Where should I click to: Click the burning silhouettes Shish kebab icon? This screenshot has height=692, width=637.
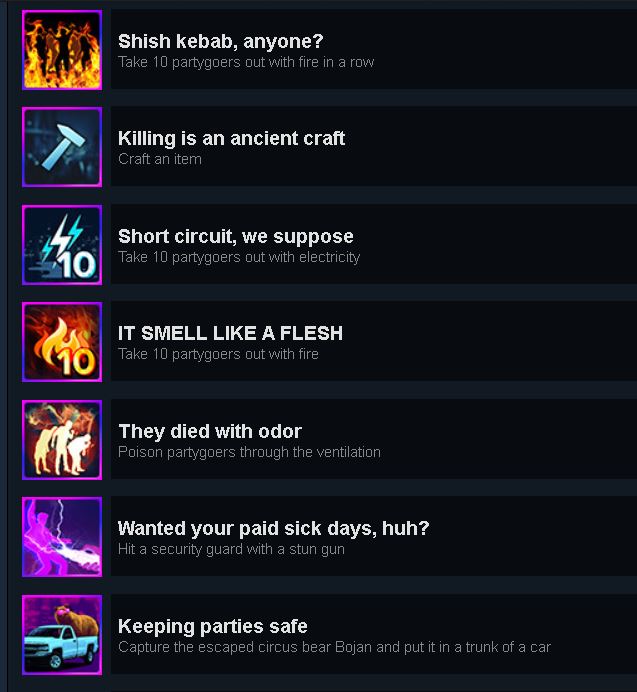point(62,50)
